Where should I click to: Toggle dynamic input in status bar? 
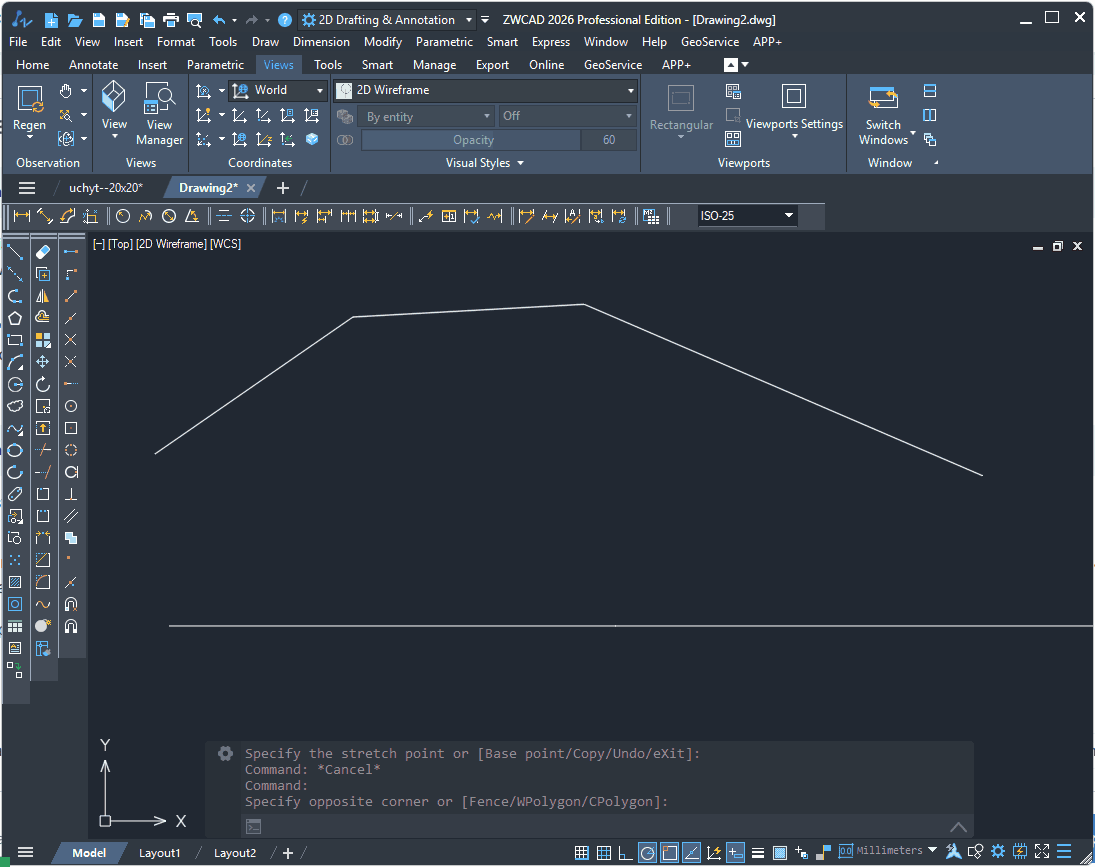[x=735, y=852]
